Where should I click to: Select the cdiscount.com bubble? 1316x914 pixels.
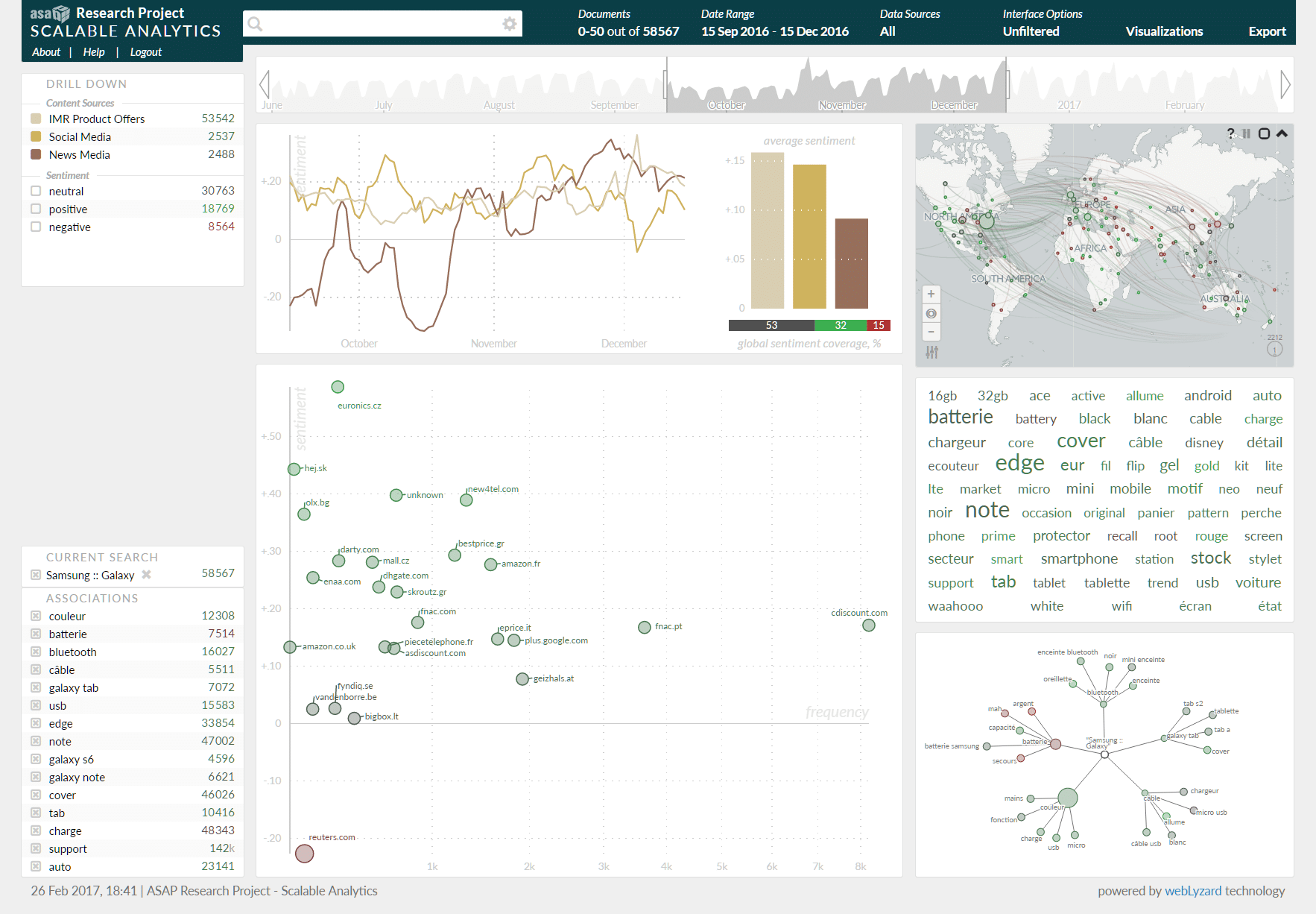click(869, 625)
